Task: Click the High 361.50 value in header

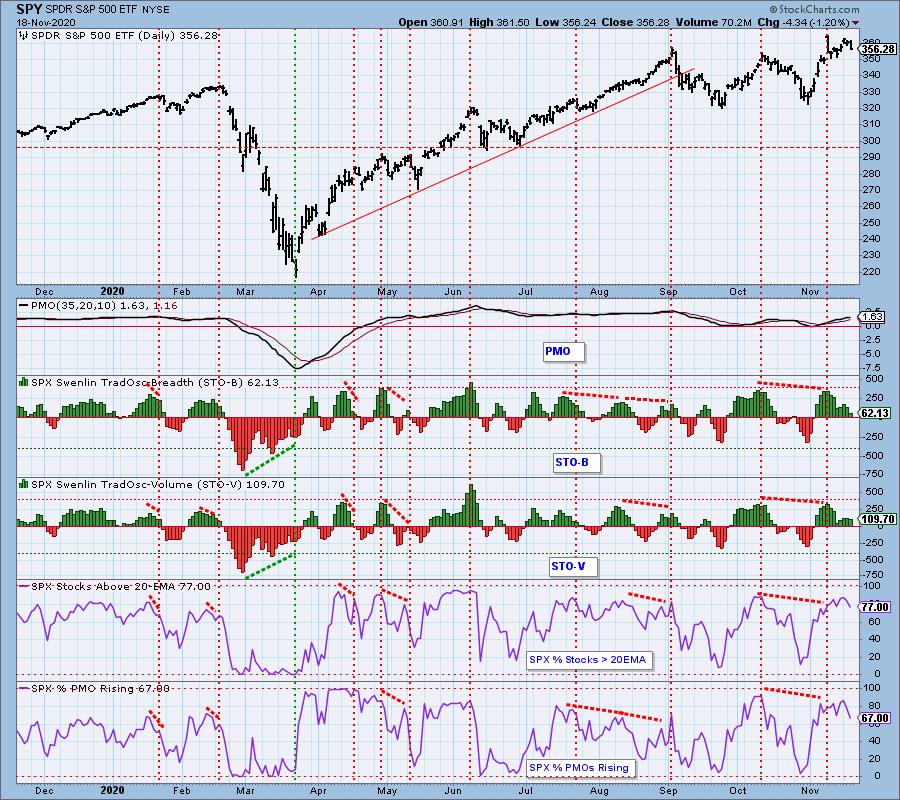Action: coord(500,22)
